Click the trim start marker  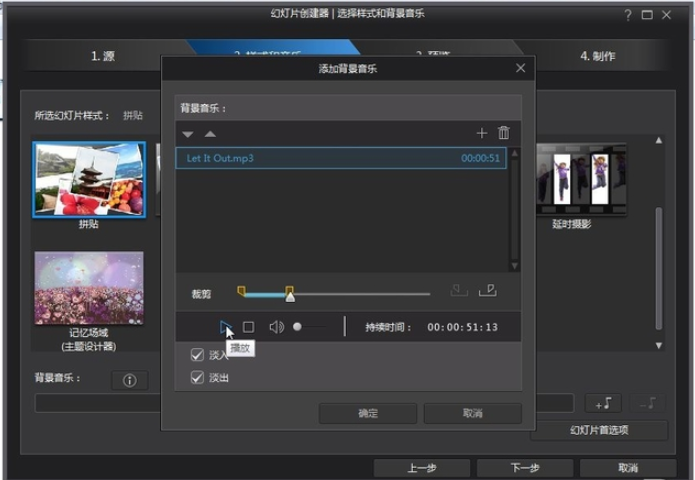[242, 291]
